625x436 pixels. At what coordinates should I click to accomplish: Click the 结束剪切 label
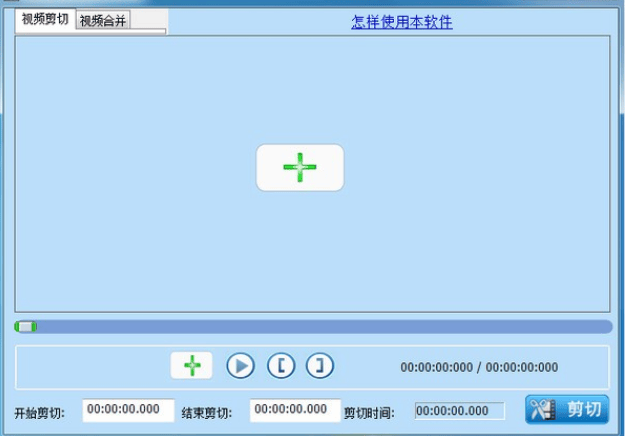tap(207, 412)
